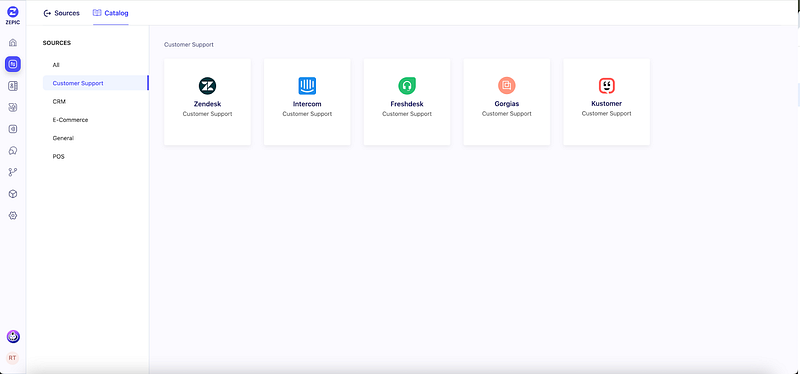Select the highlighted data sources sidebar icon
800x374 pixels.
click(x=13, y=64)
